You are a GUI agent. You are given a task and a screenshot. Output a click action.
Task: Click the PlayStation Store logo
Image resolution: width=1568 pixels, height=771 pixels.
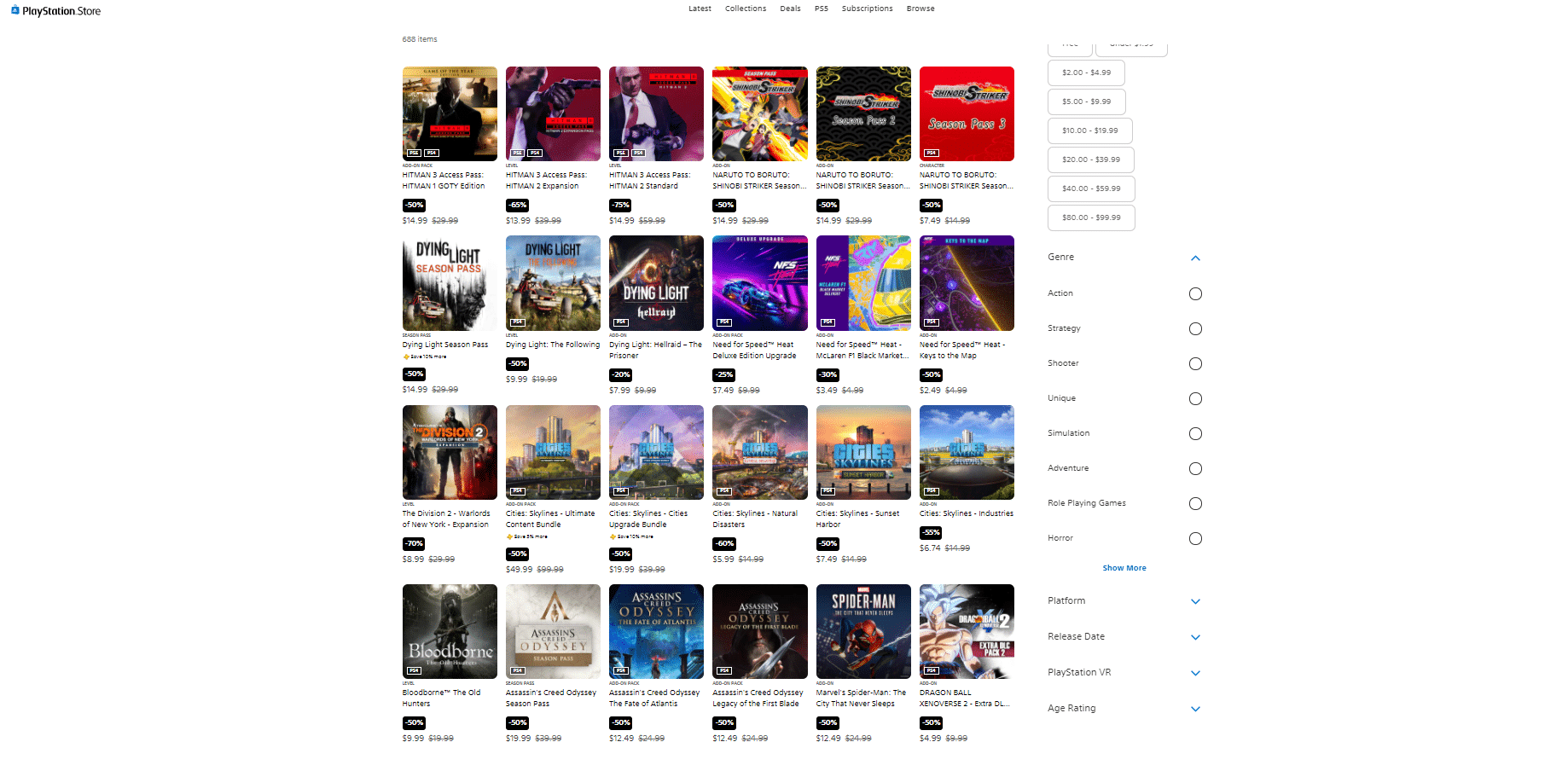click(x=56, y=11)
